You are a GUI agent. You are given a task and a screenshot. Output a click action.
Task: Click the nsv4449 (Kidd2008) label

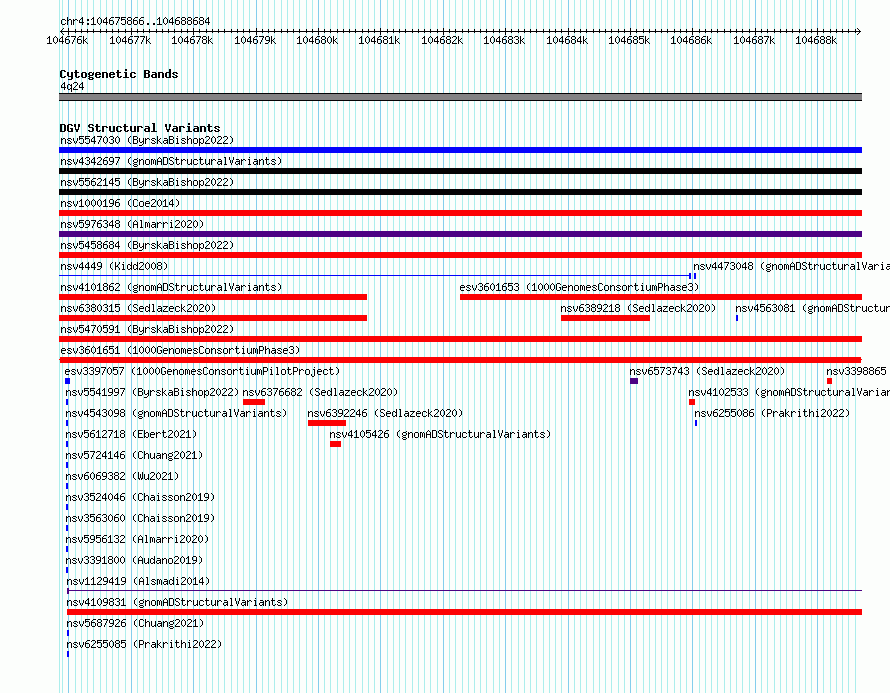tap(114, 266)
